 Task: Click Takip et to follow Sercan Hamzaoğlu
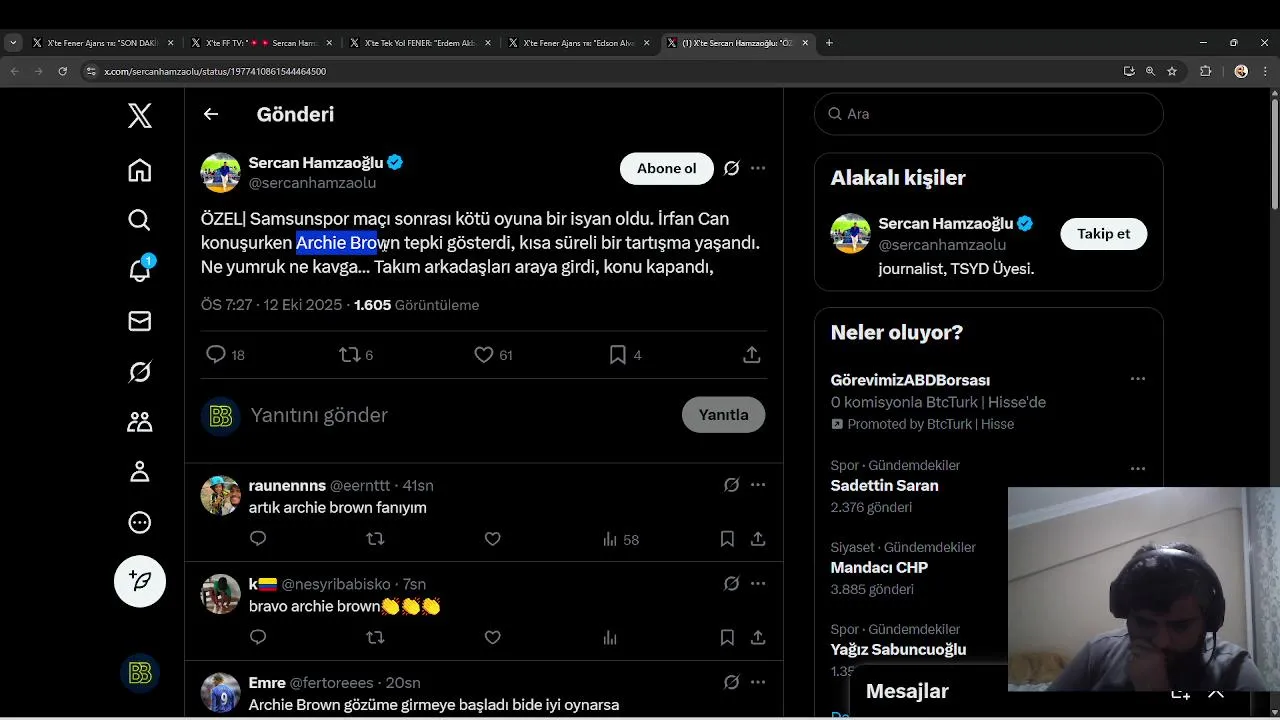coord(1103,233)
